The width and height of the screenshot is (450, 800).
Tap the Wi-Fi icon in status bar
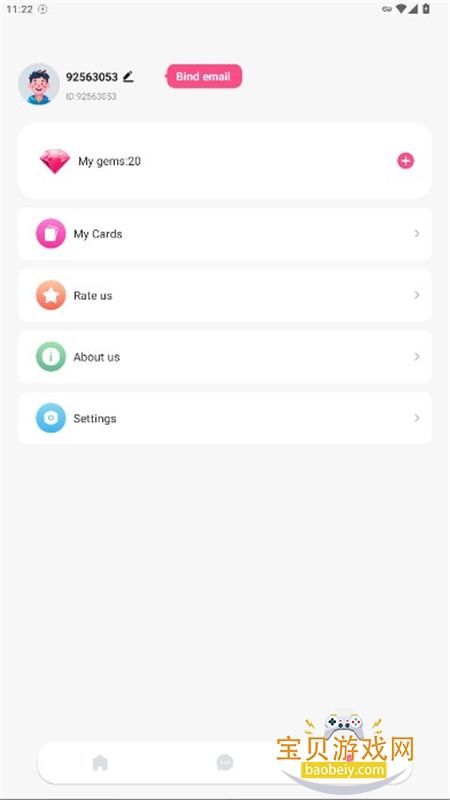click(401, 9)
